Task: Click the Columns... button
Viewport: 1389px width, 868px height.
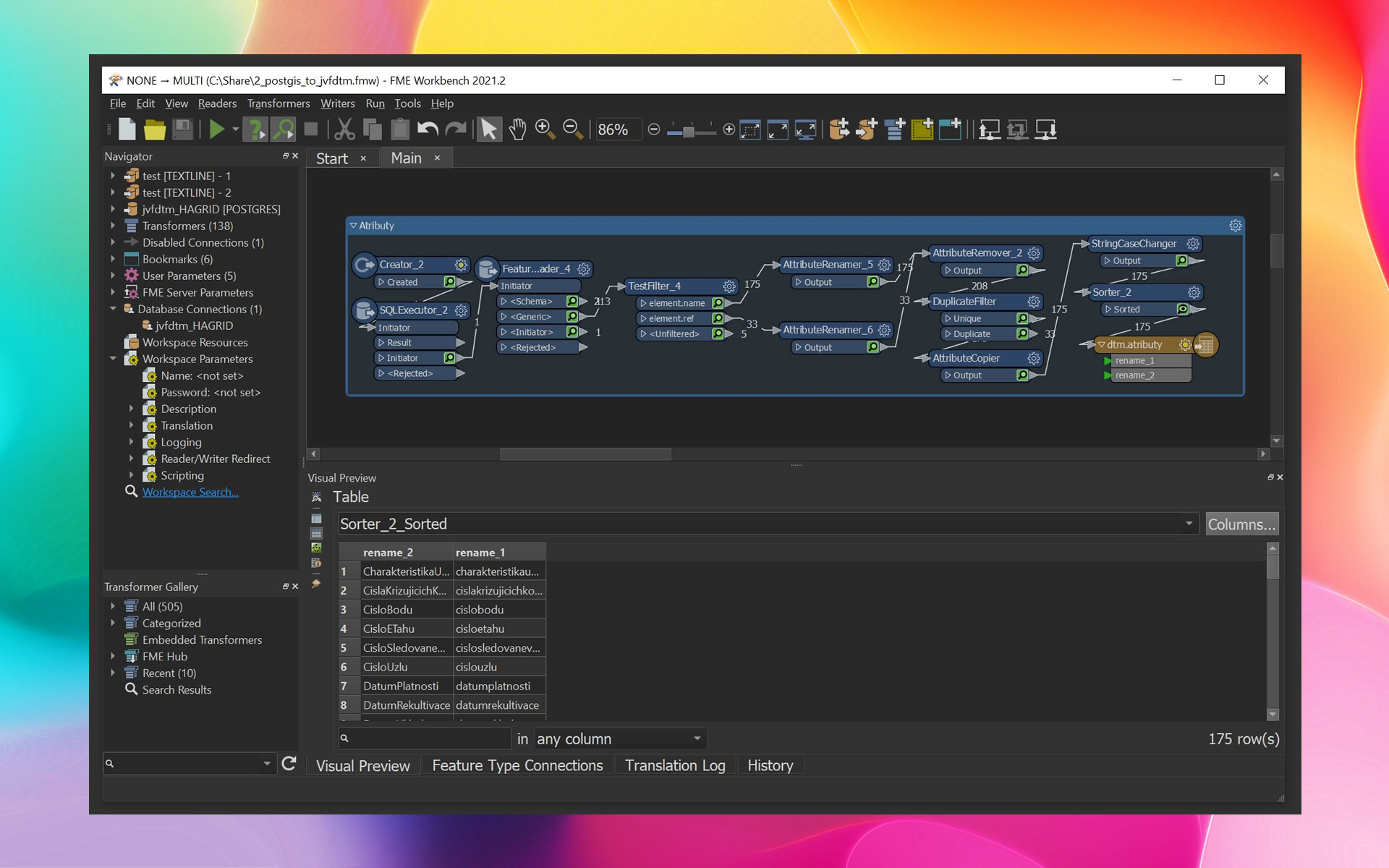Action: coord(1241,524)
